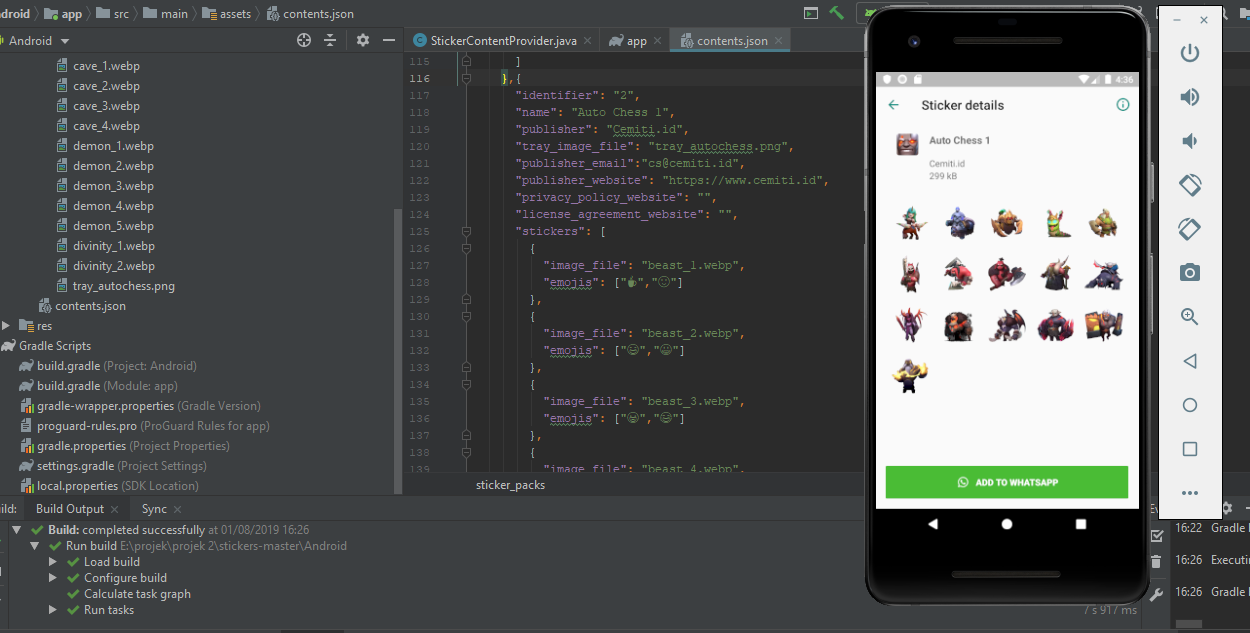This screenshot has width=1250, height=633.
Task: Expand the Run tasks node
Action: [x=53, y=610]
